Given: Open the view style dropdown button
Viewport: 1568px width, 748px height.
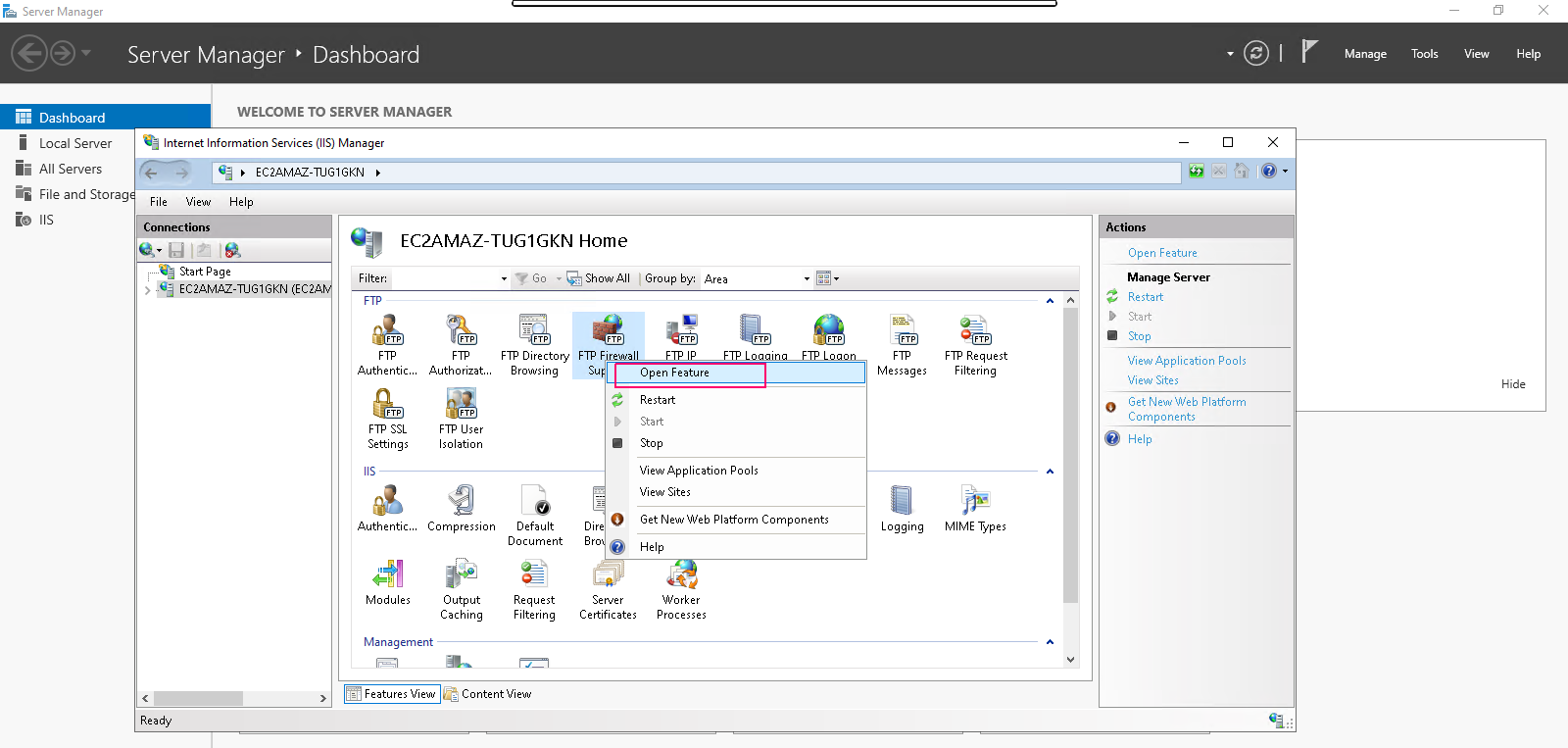Looking at the screenshot, I should click(828, 278).
